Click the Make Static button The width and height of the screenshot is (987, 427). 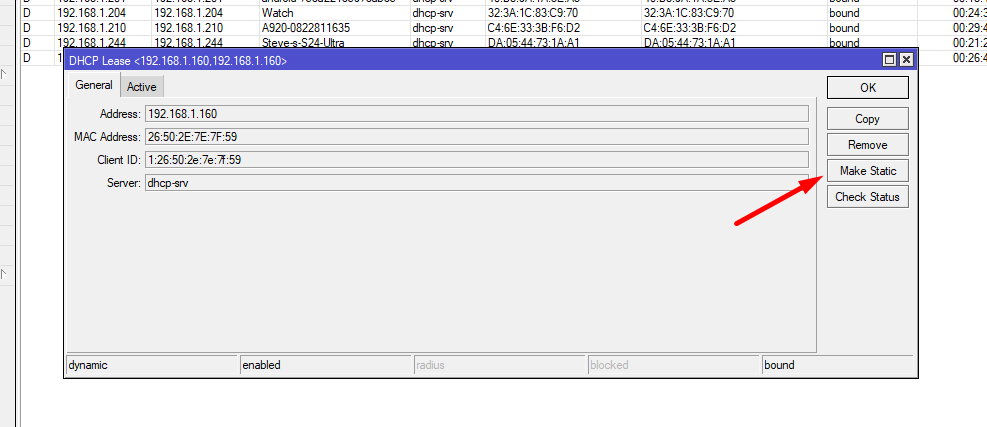point(867,171)
